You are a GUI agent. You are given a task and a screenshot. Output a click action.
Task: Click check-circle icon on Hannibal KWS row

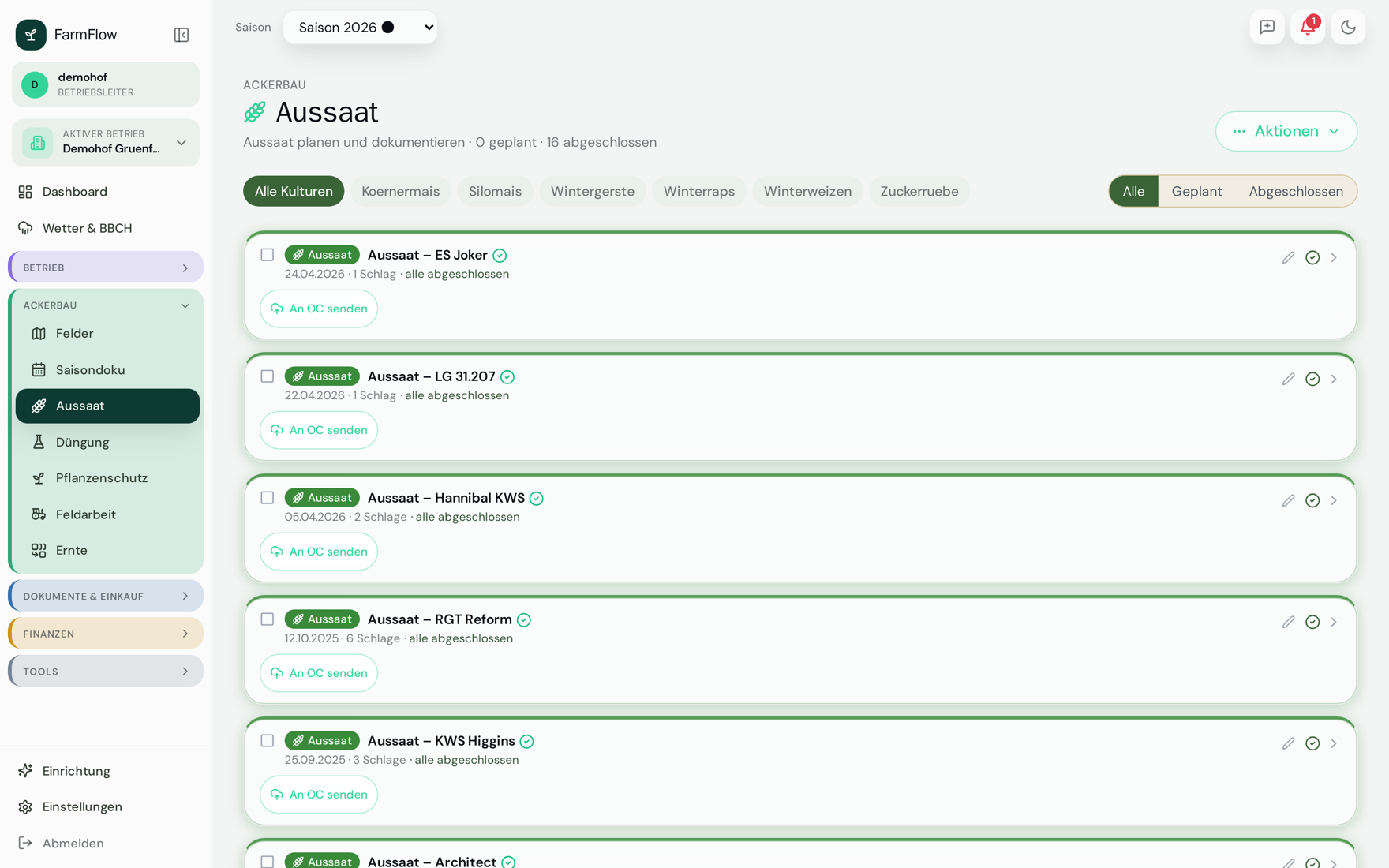click(x=1312, y=500)
